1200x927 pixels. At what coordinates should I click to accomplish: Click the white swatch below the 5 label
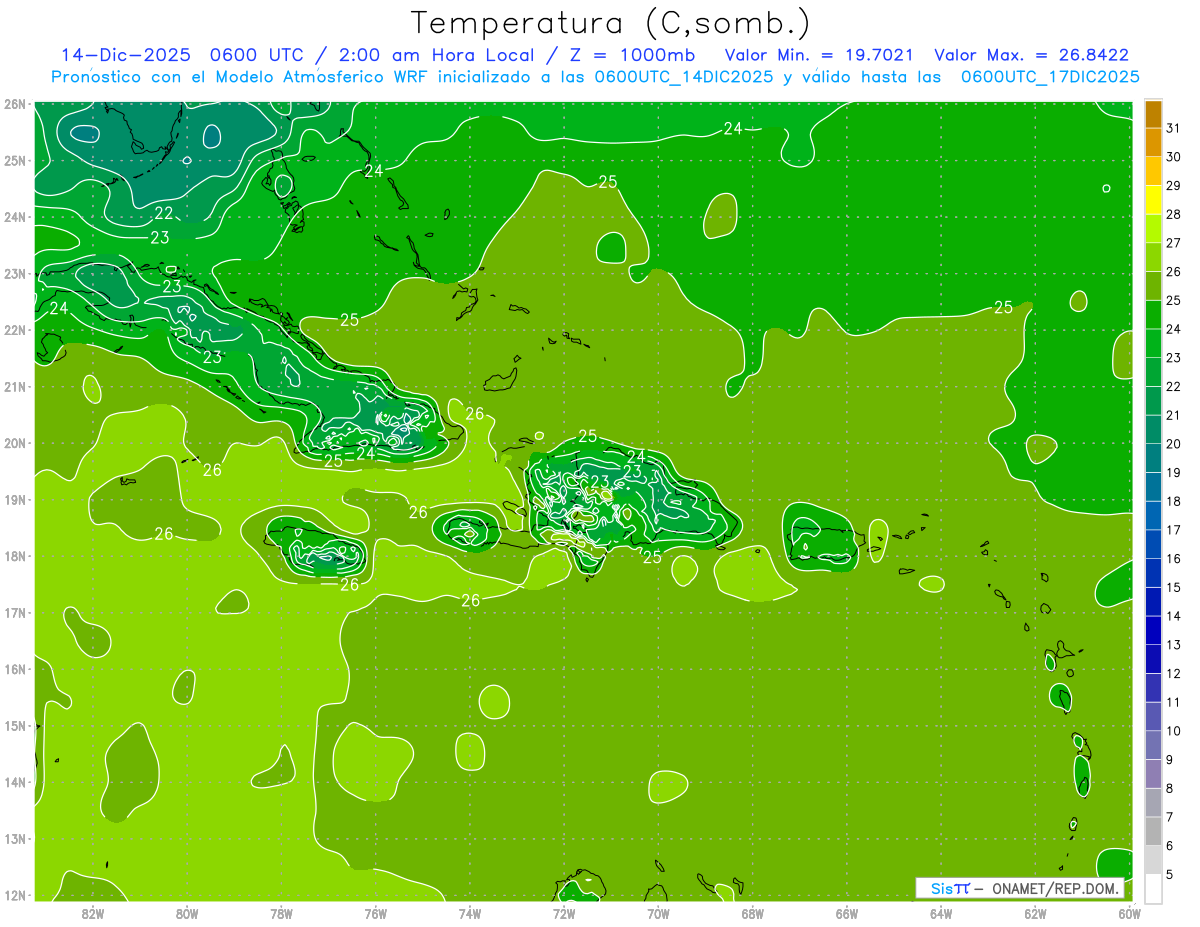tap(1153, 888)
